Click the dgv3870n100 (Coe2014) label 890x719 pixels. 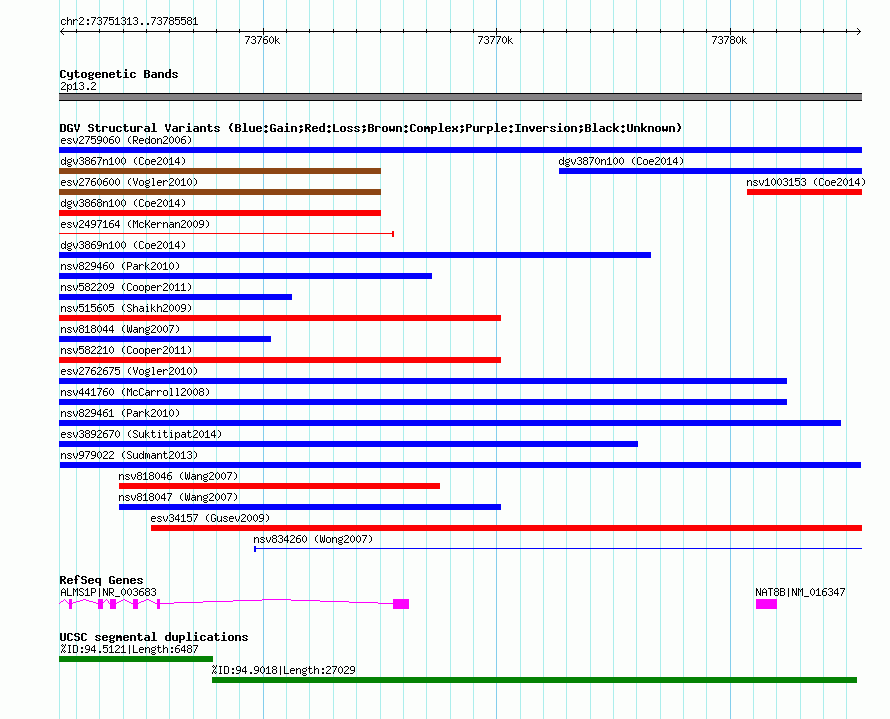tap(621, 161)
